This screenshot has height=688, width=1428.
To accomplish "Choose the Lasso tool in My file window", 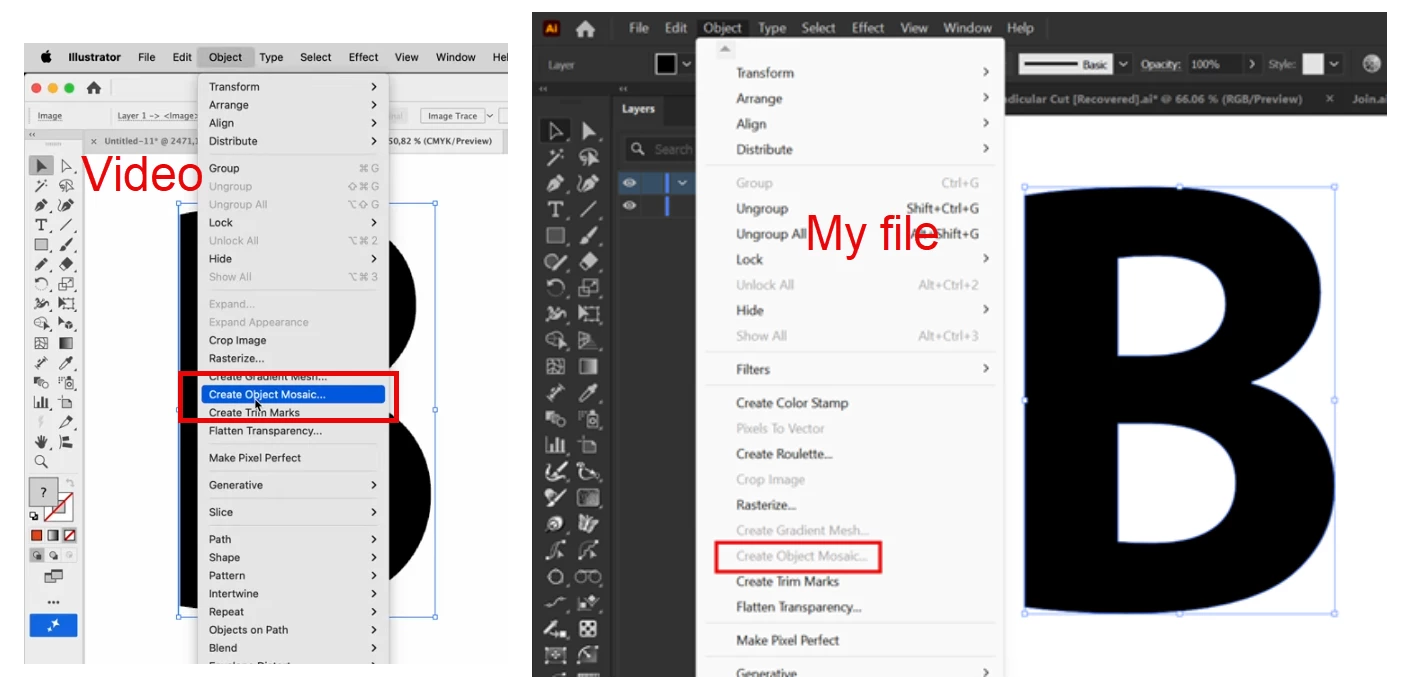I will click(588, 157).
